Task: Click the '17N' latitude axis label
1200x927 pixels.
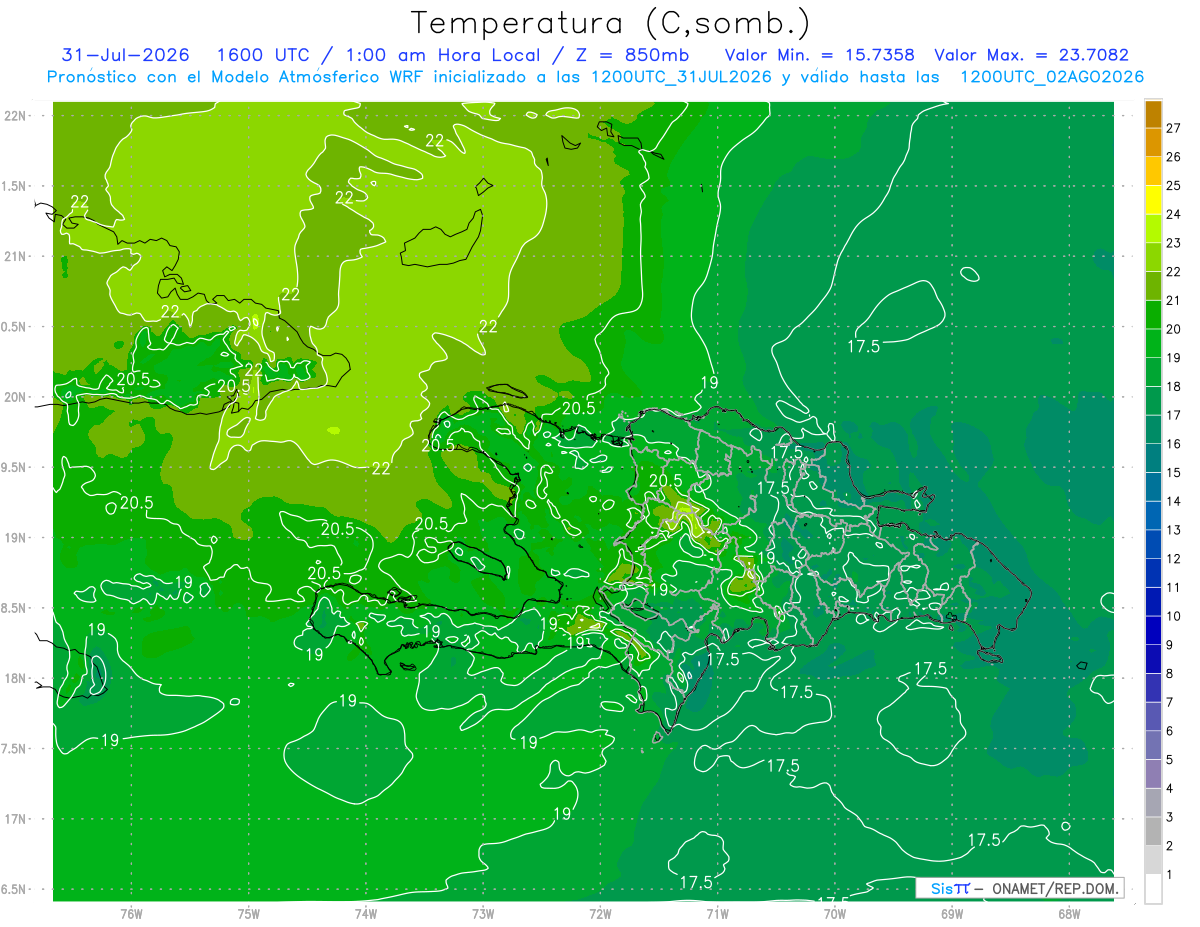Action: point(15,820)
